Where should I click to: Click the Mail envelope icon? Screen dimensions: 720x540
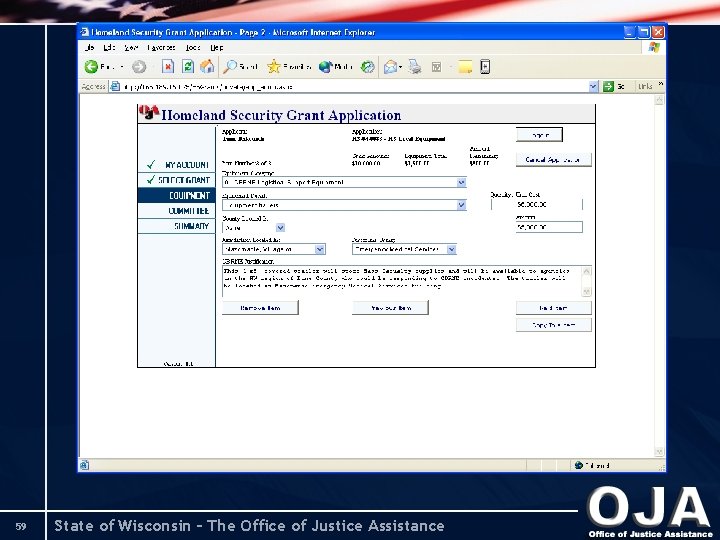[x=390, y=67]
